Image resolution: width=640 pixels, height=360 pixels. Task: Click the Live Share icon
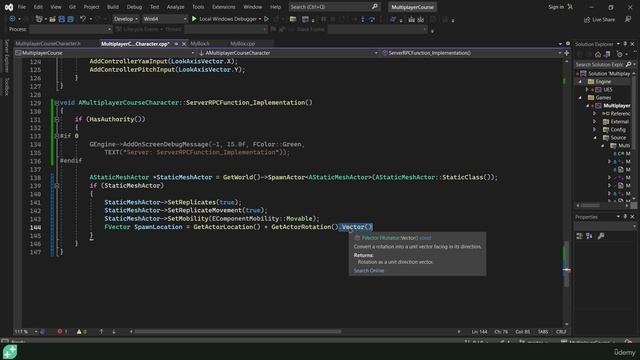587,20
